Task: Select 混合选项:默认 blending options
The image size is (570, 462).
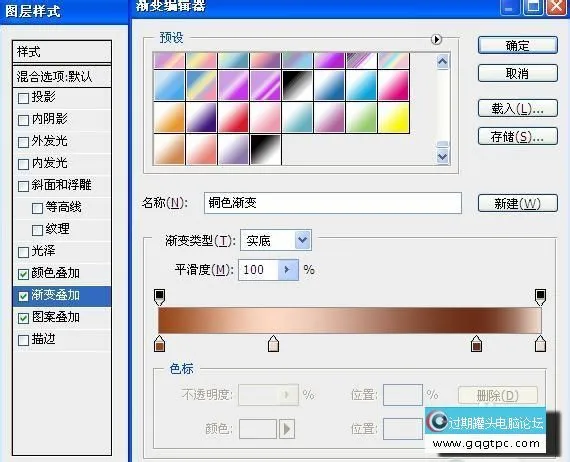Action: [x=62, y=76]
